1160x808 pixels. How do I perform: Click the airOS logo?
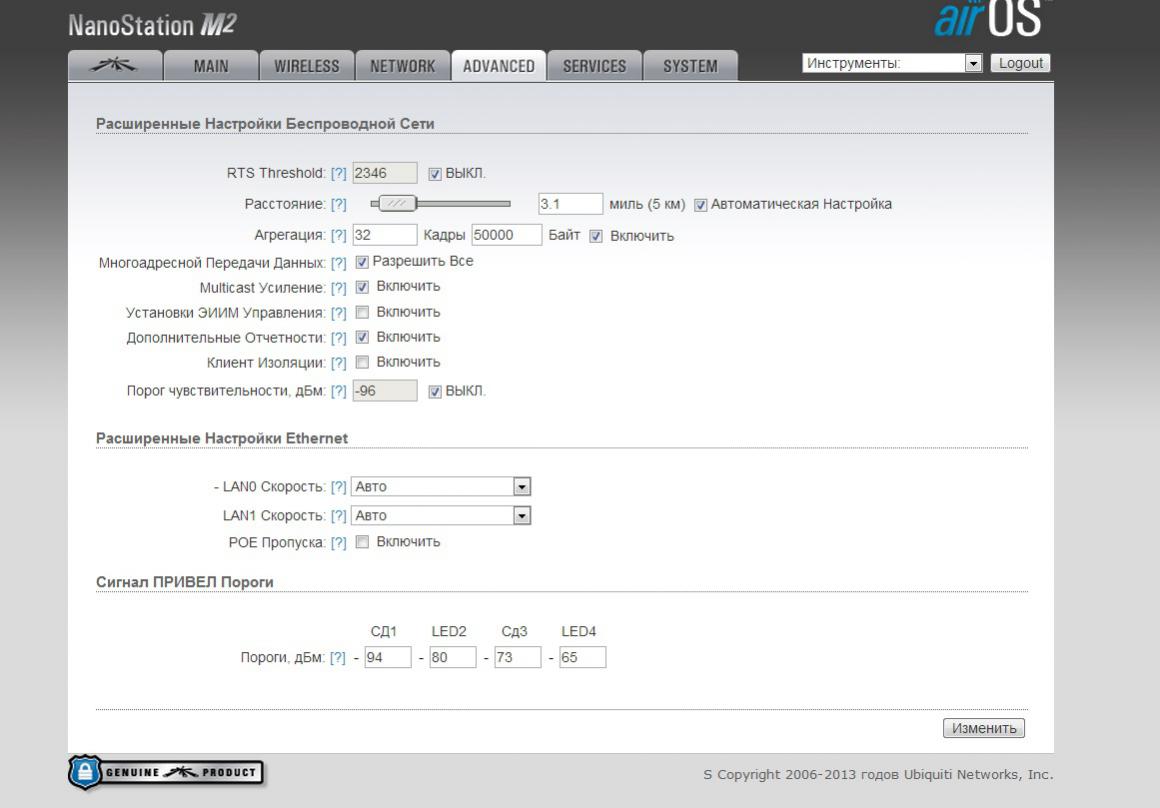click(x=989, y=18)
